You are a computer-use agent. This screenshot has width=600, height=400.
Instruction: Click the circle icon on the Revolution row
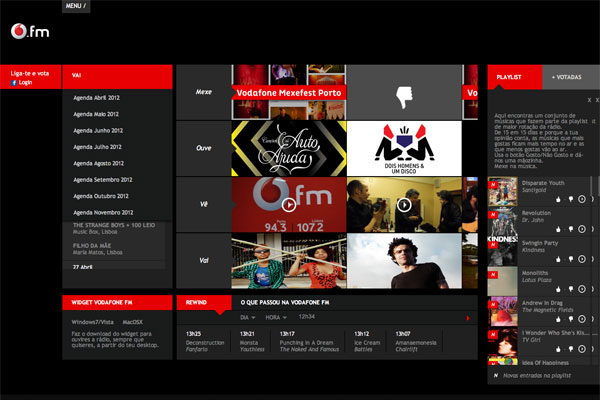click(582, 229)
